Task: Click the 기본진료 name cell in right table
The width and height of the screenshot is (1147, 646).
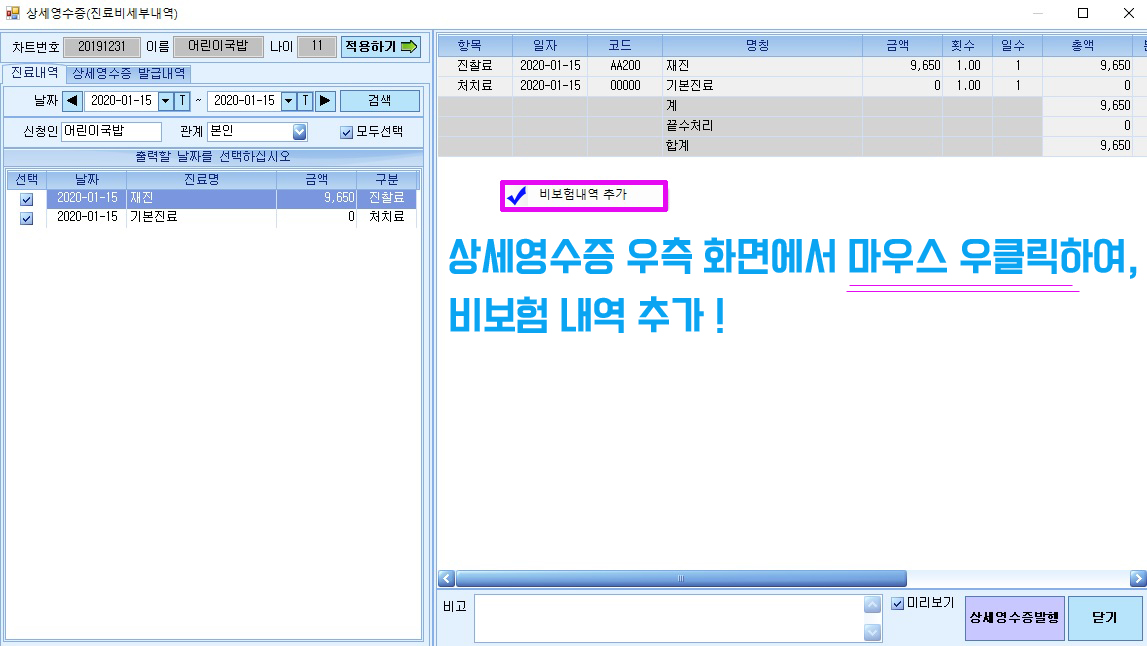Action: point(762,86)
